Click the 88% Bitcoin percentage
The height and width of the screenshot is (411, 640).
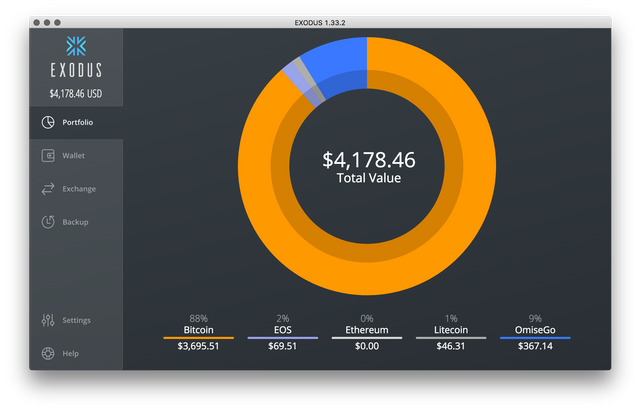198,318
